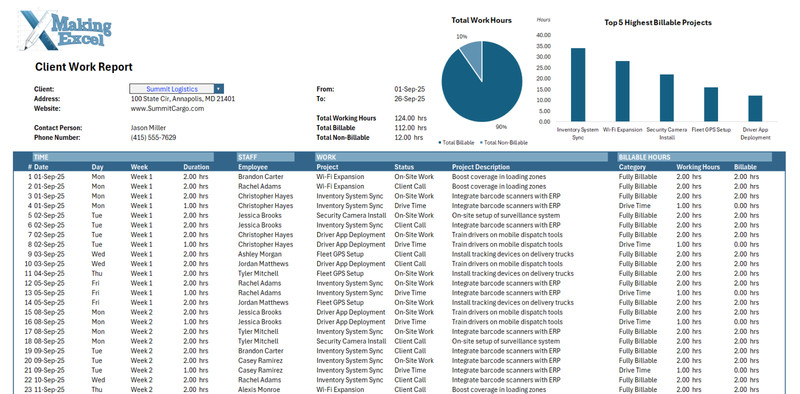Viewport: 800px width, 394px height.
Task: Select Jordan Matthews in row 10
Action: (x=263, y=264)
